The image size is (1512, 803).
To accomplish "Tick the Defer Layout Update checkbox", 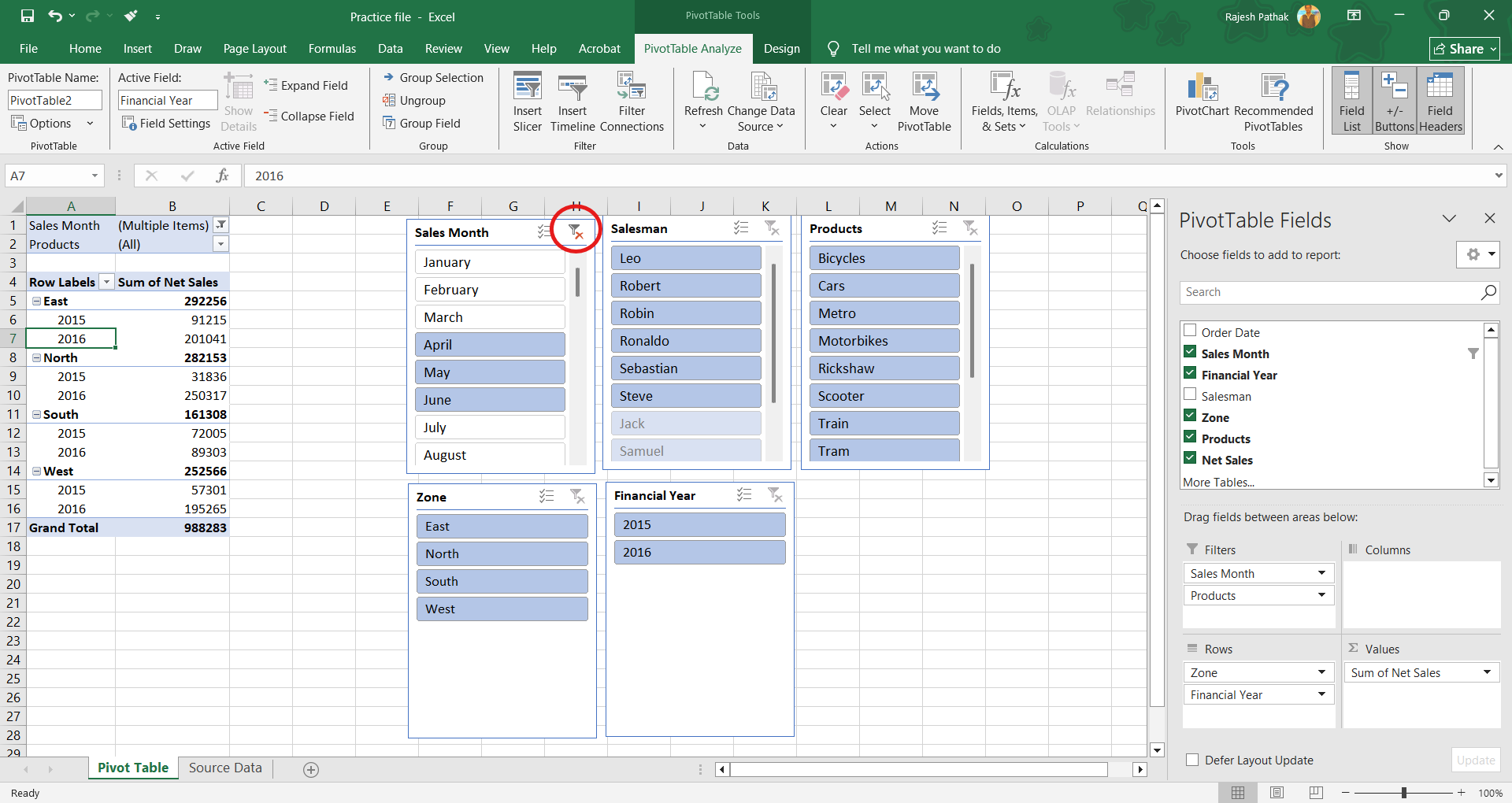I will 1192,760.
